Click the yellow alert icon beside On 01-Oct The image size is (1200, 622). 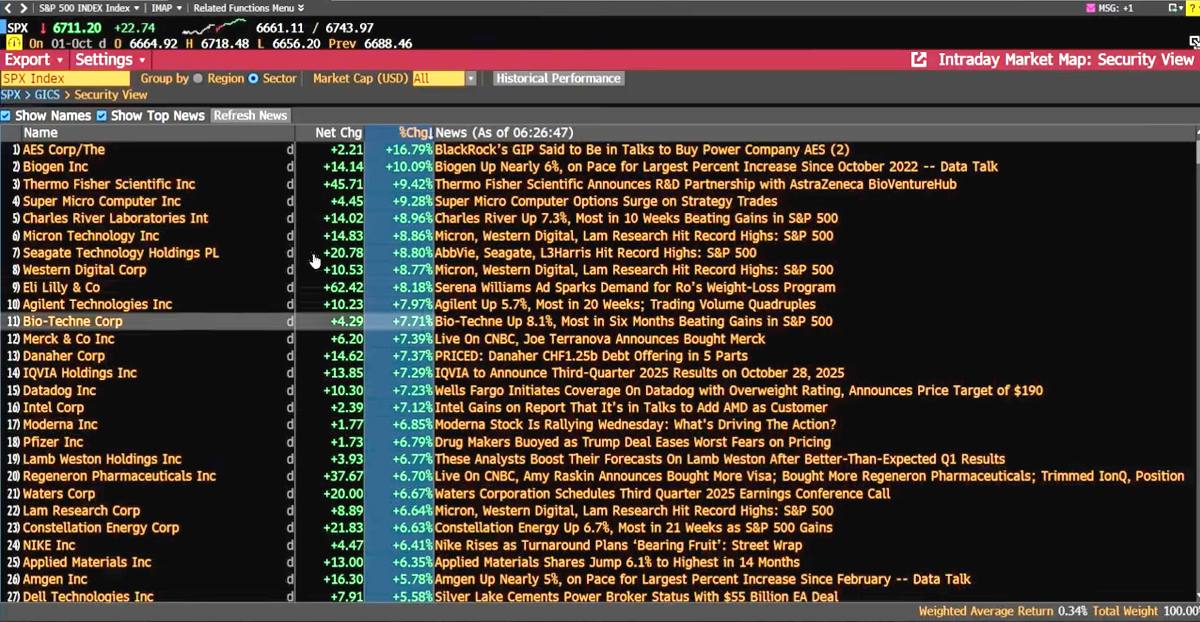click(14, 43)
